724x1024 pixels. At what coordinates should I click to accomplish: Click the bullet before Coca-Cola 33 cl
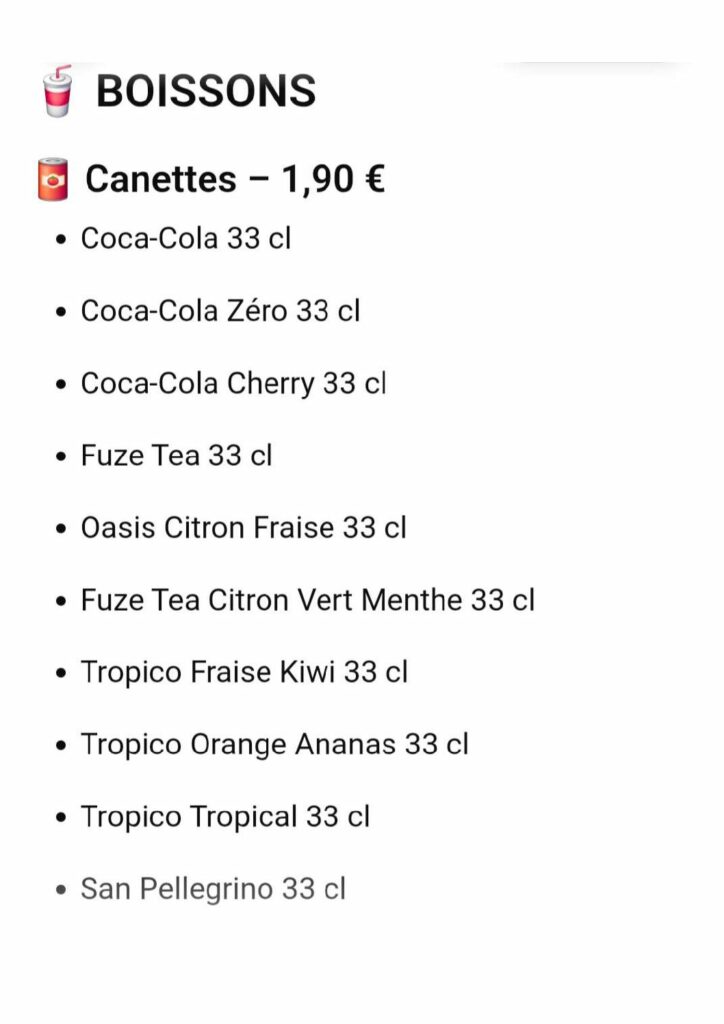pos(61,240)
